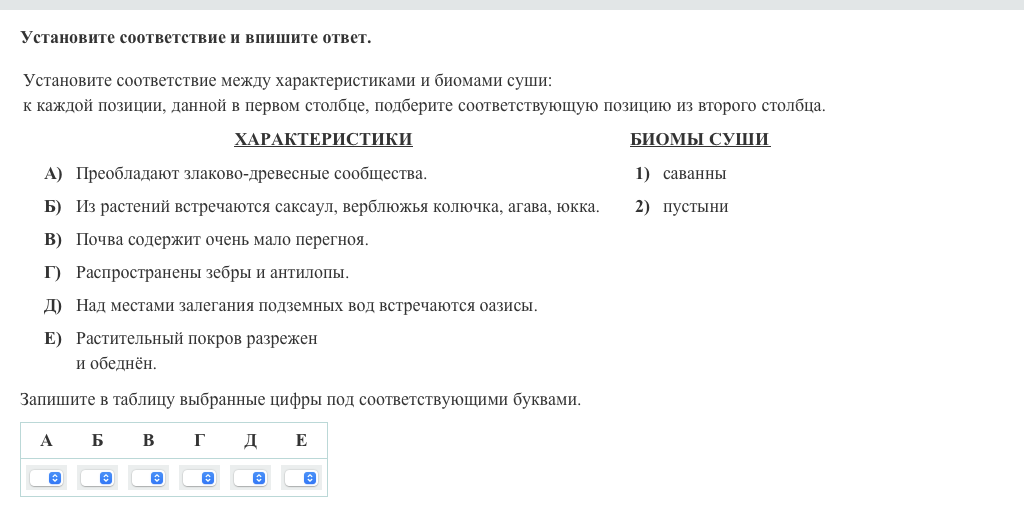This screenshot has height=524, width=1024.
Task: Click the ХАРАКТЕРИСТИКИ column heading
Action: pos(323,140)
